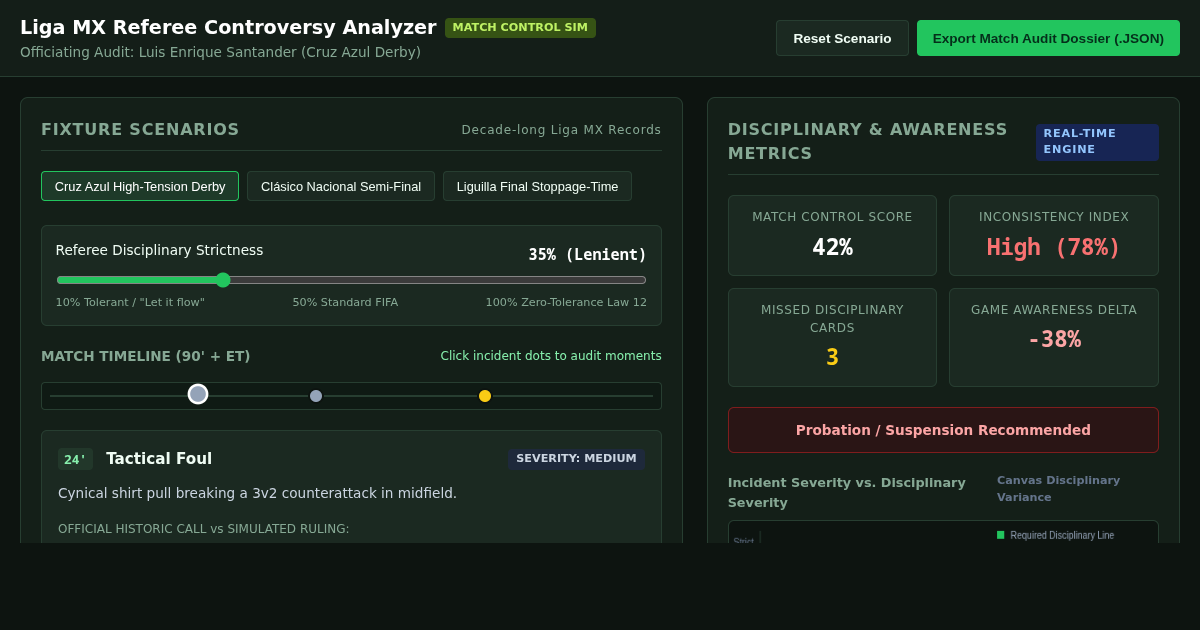Click the Referee Disciplinary Strictness label
Image resolution: width=1200 pixels, height=630 pixels.
pyautogui.click(x=159, y=250)
